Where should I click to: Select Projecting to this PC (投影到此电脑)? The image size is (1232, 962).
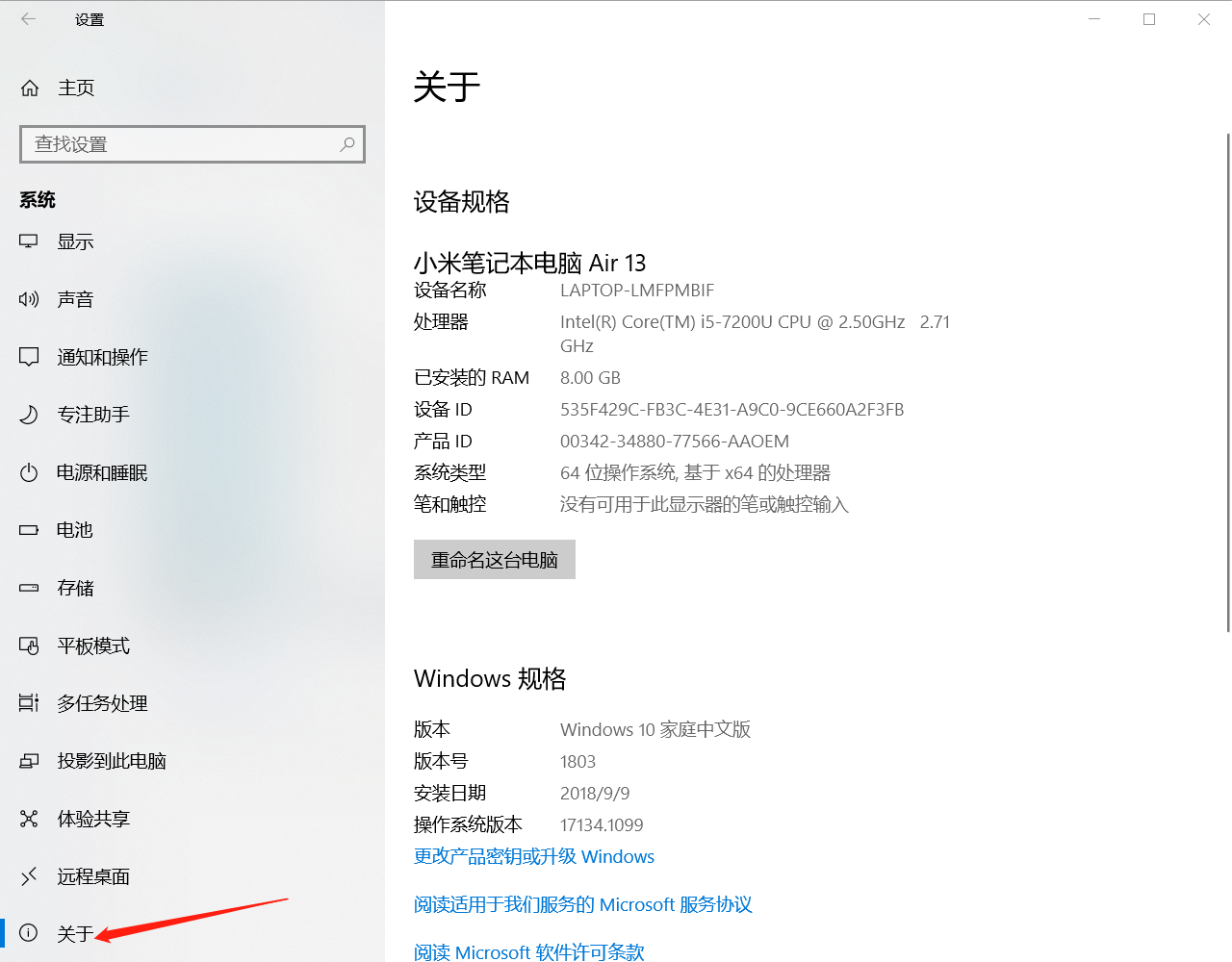[111, 761]
